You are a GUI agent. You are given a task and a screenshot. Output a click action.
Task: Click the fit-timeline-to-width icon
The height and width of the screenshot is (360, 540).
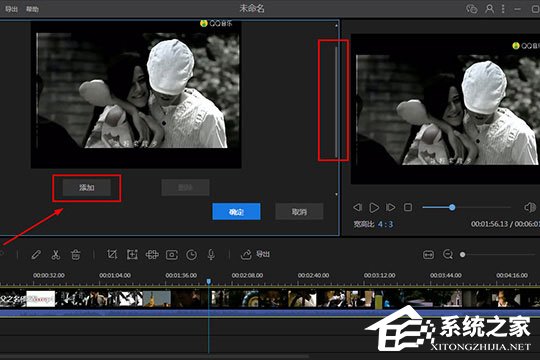pyautogui.click(x=428, y=255)
